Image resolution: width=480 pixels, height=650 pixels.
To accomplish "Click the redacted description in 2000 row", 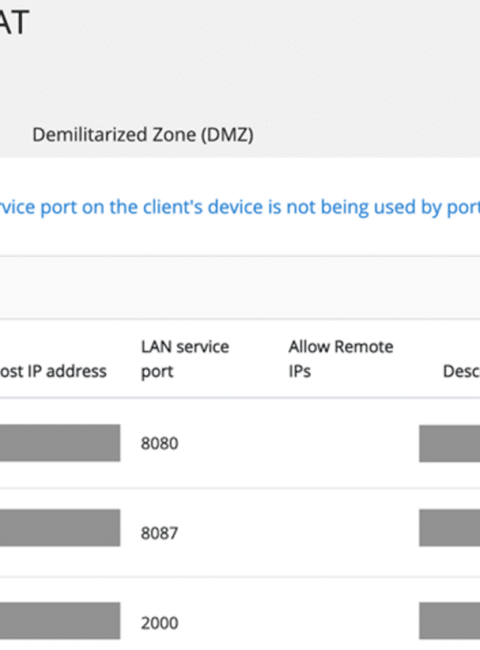I will (449, 621).
